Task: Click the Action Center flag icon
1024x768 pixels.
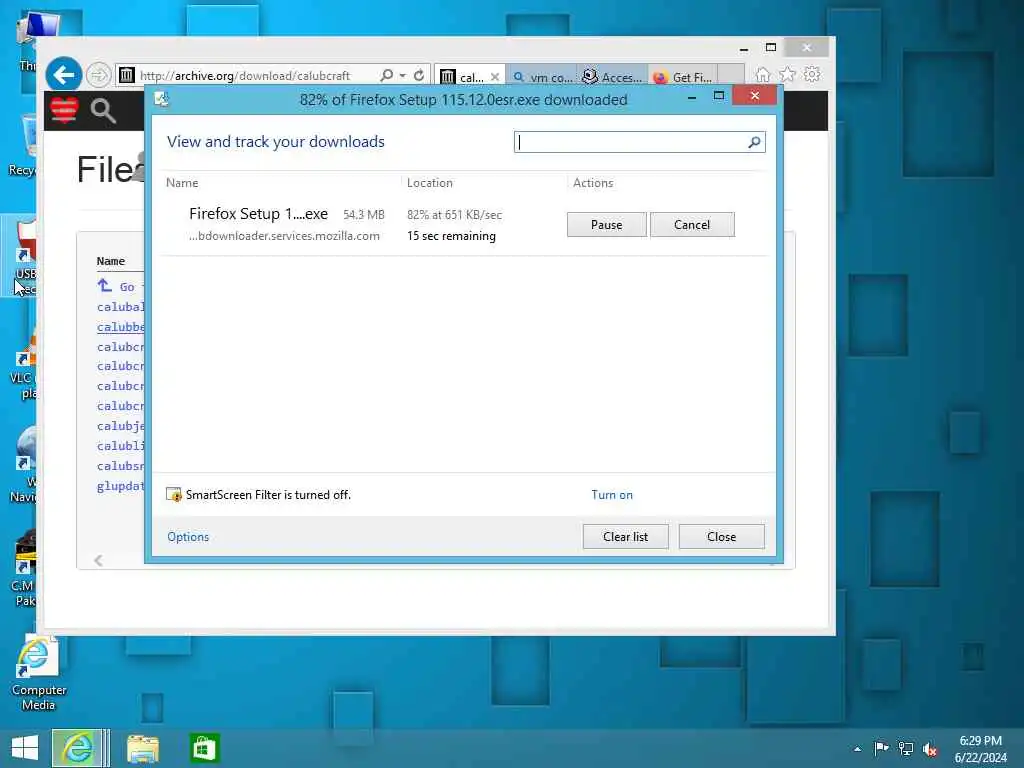Action: (881, 748)
